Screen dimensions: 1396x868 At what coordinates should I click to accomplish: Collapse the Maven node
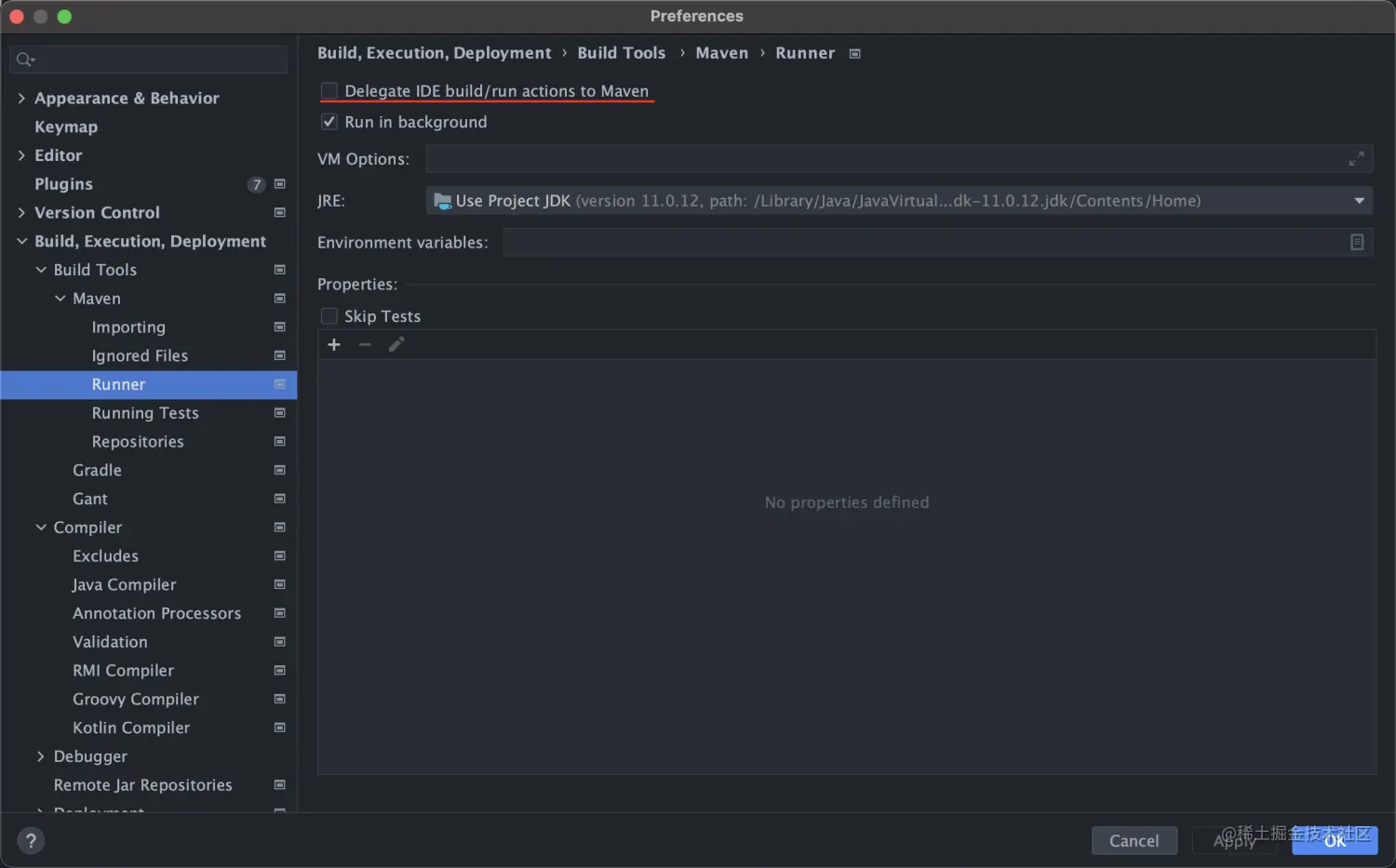pos(60,299)
